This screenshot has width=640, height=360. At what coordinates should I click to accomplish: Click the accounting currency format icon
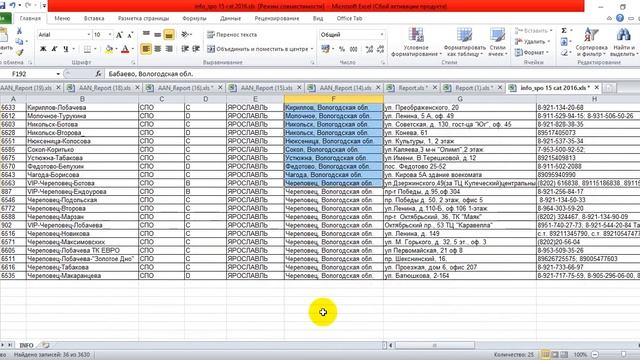(x=325, y=49)
